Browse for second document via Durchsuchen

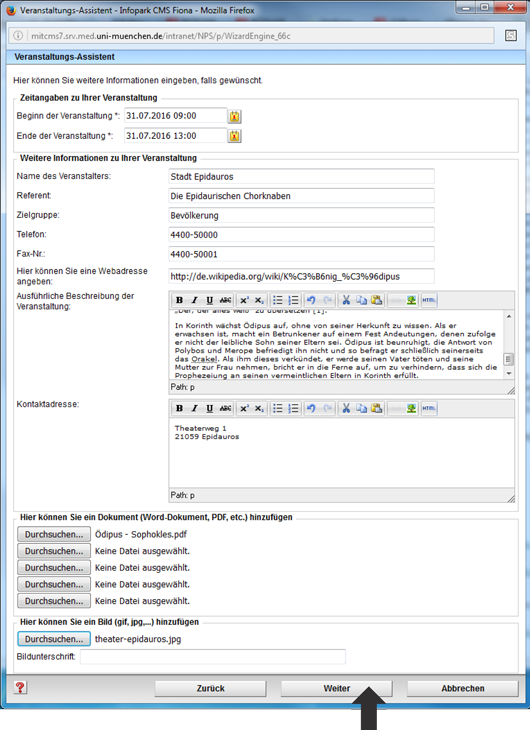pos(54,551)
